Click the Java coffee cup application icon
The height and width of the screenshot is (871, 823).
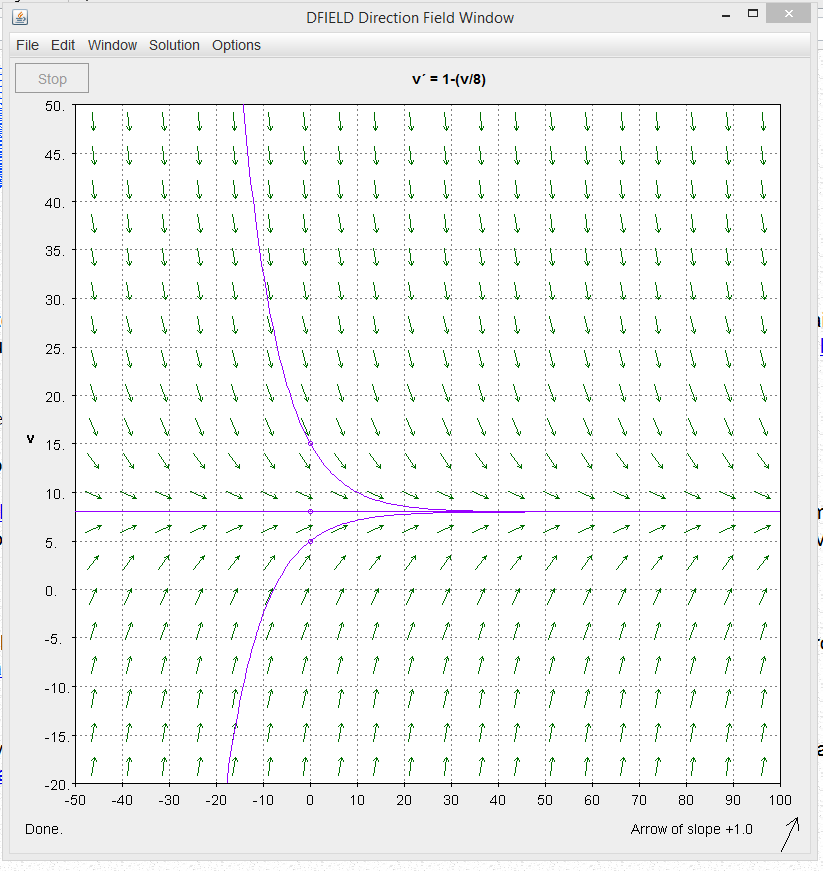20,15
